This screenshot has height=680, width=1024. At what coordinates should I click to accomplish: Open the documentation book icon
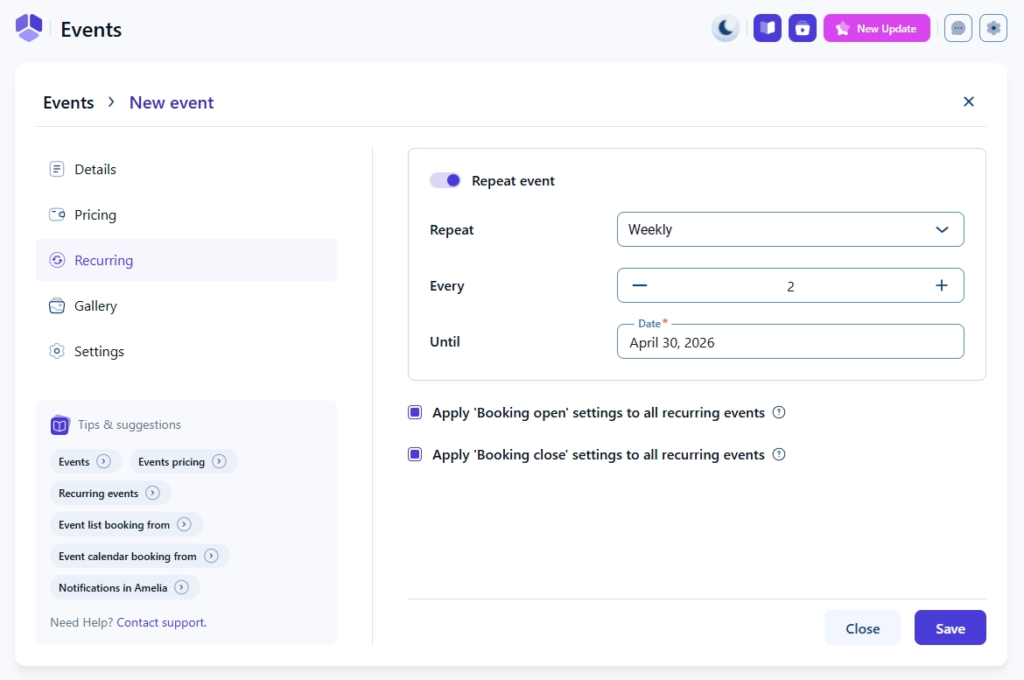click(767, 28)
